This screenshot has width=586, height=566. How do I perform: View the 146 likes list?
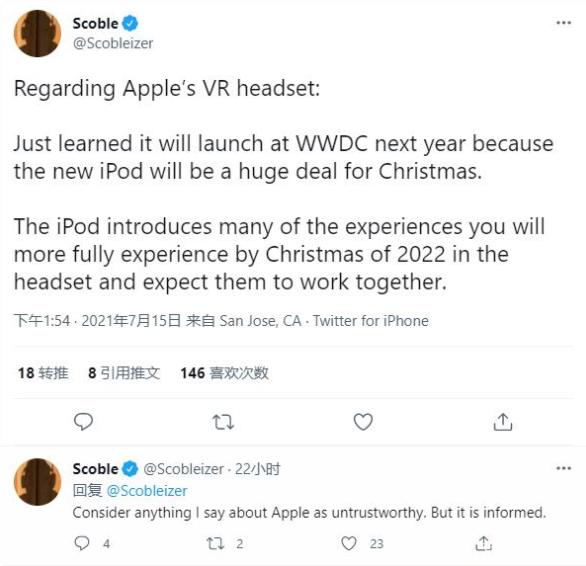point(224,373)
